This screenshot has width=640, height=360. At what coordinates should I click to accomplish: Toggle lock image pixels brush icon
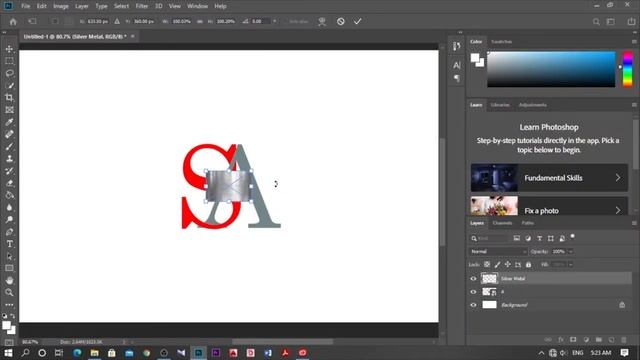click(497, 264)
